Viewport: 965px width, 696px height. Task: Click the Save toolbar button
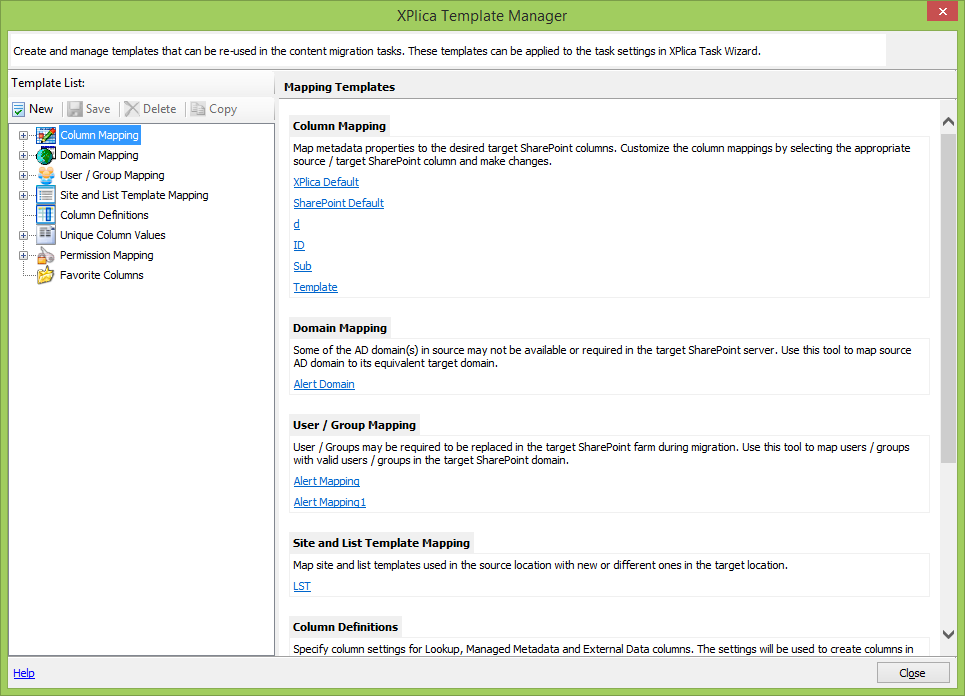point(89,109)
